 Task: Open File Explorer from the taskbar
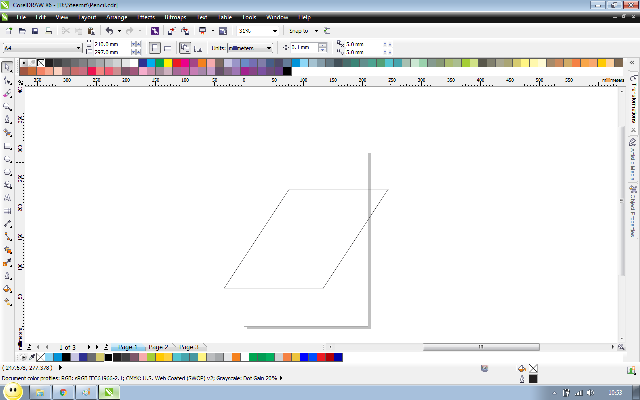pyautogui.click(x=40, y=392)
